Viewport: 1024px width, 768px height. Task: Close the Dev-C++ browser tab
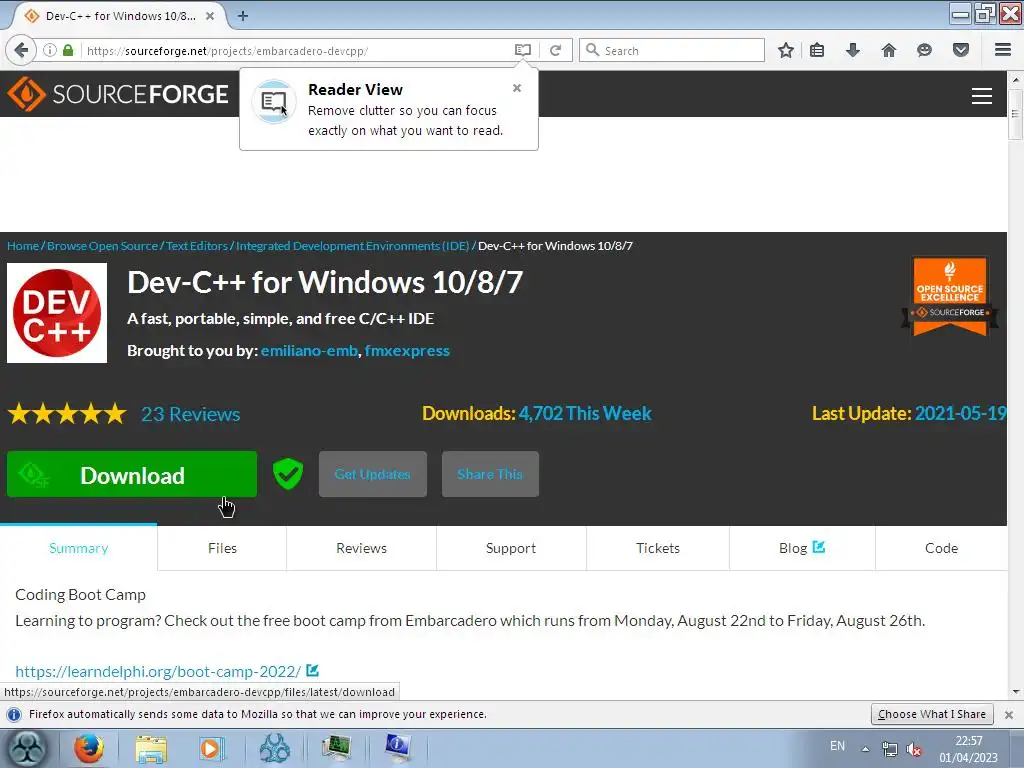pyautogui.click(x=210, y=16)
